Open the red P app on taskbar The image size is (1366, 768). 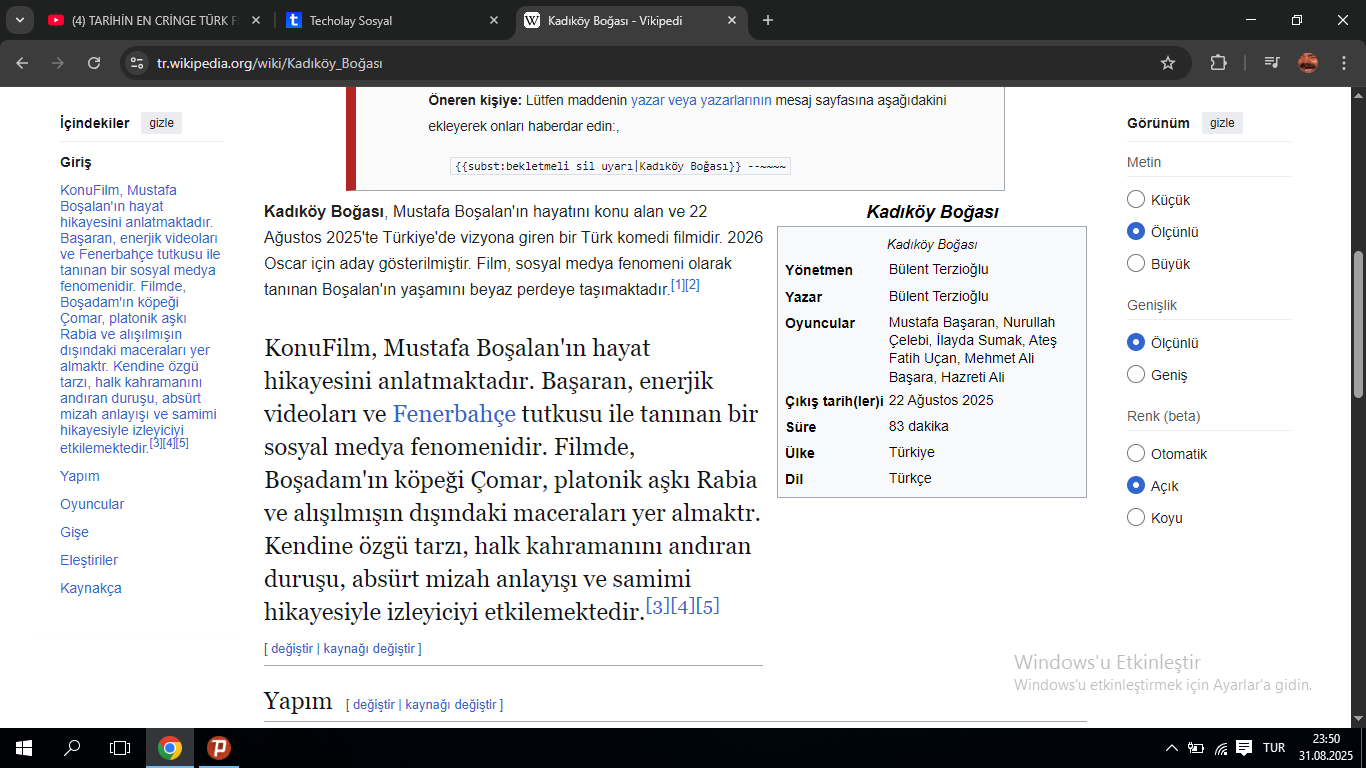(x=218, y=748)
